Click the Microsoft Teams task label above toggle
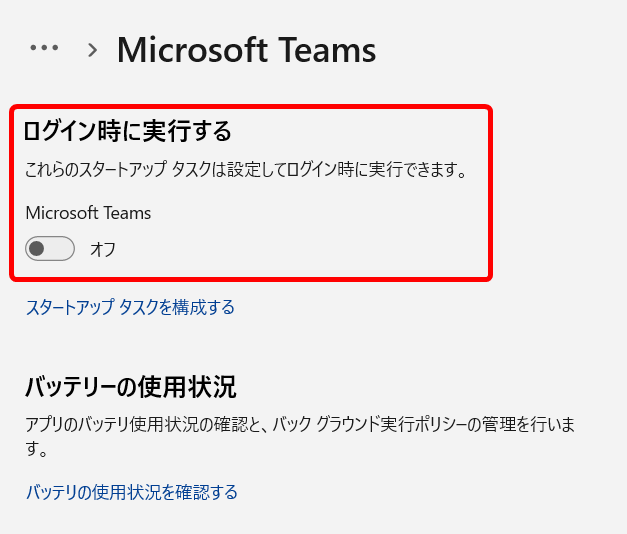The image size is (627, 534). pyautogui.click(x=88, y=213)
